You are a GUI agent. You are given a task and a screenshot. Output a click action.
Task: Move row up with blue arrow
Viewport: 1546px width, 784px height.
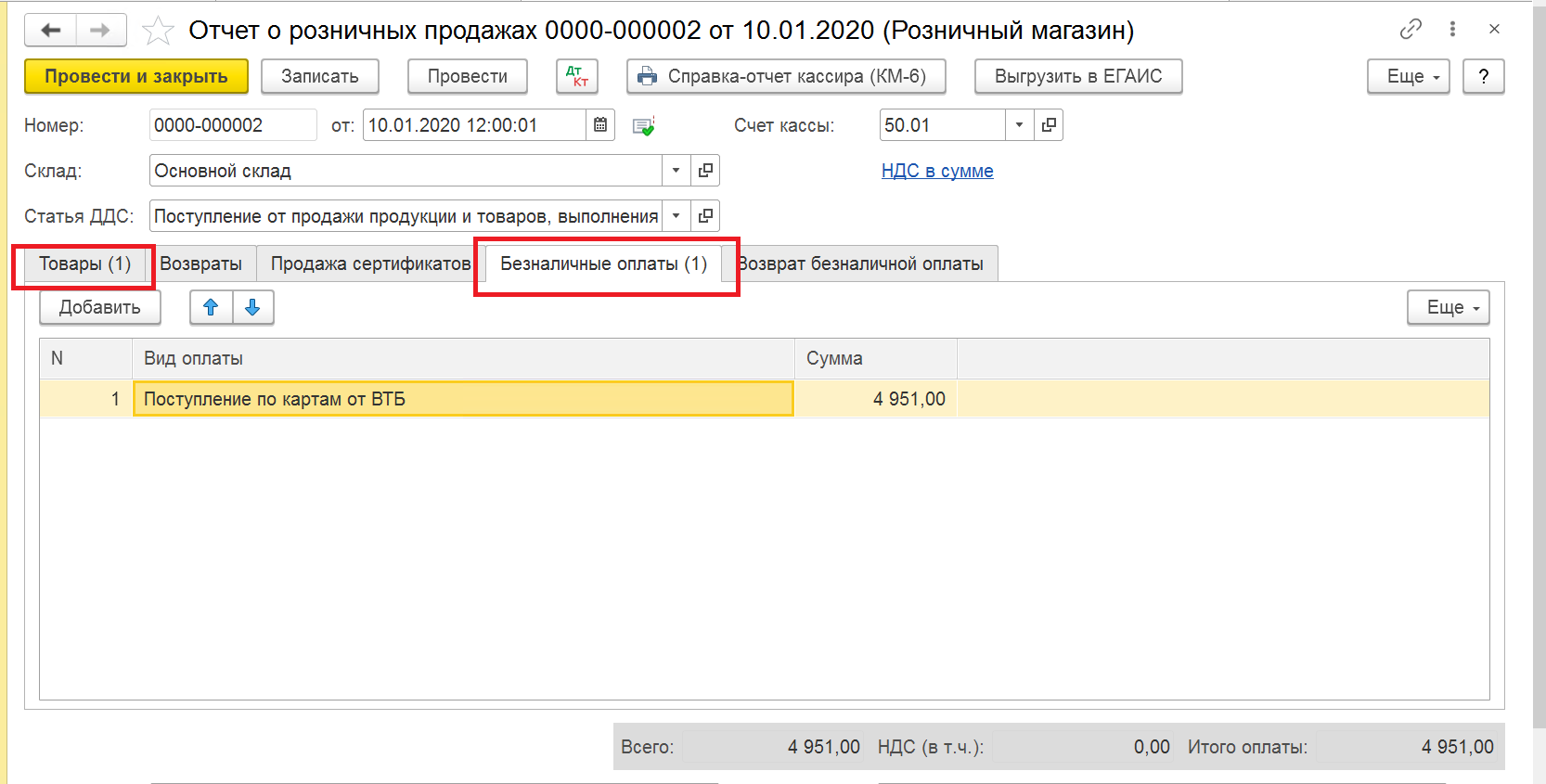pyautogui.click(x=211, y=307)
